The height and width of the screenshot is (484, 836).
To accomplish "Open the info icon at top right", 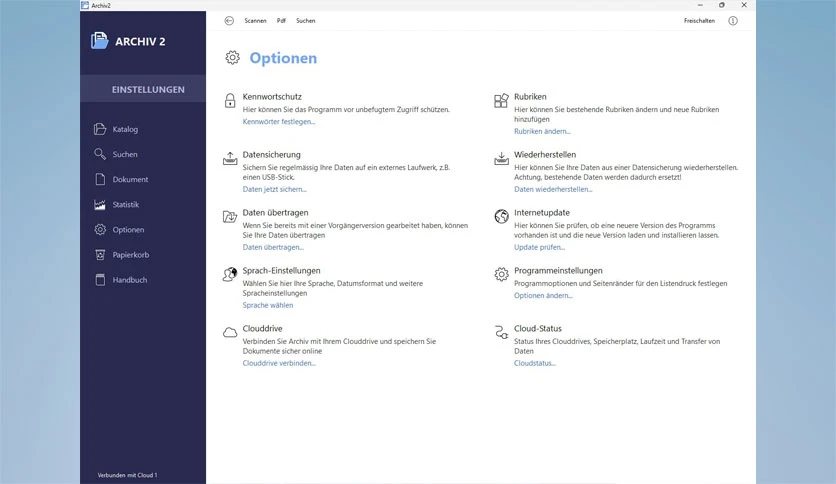I will coord(733,21).
